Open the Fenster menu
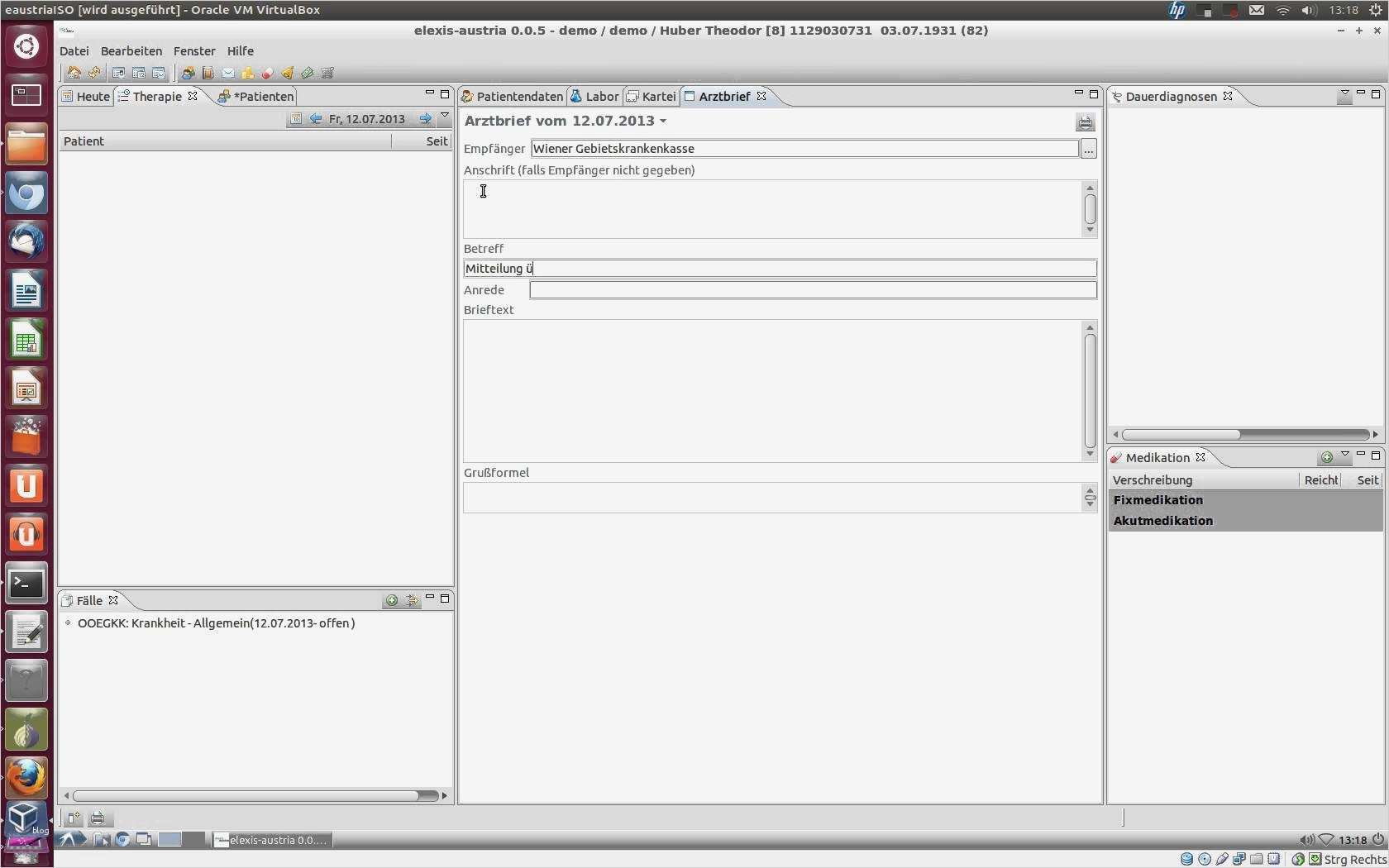1389x868 pixels. tap(194, 51)
